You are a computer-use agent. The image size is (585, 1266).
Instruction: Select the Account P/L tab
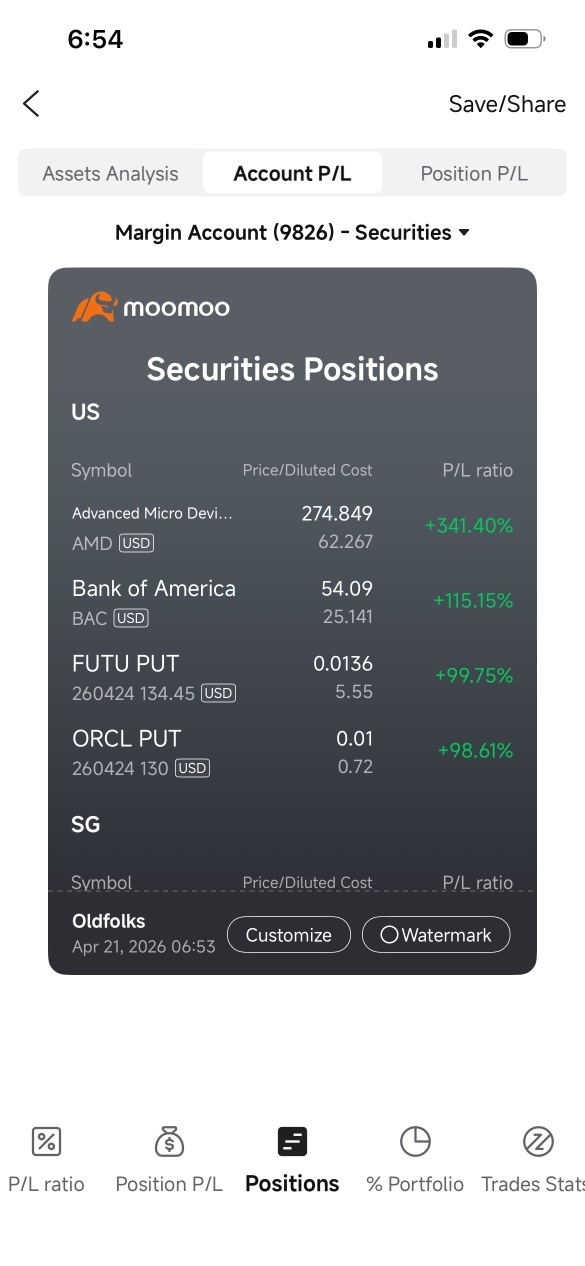292,173
